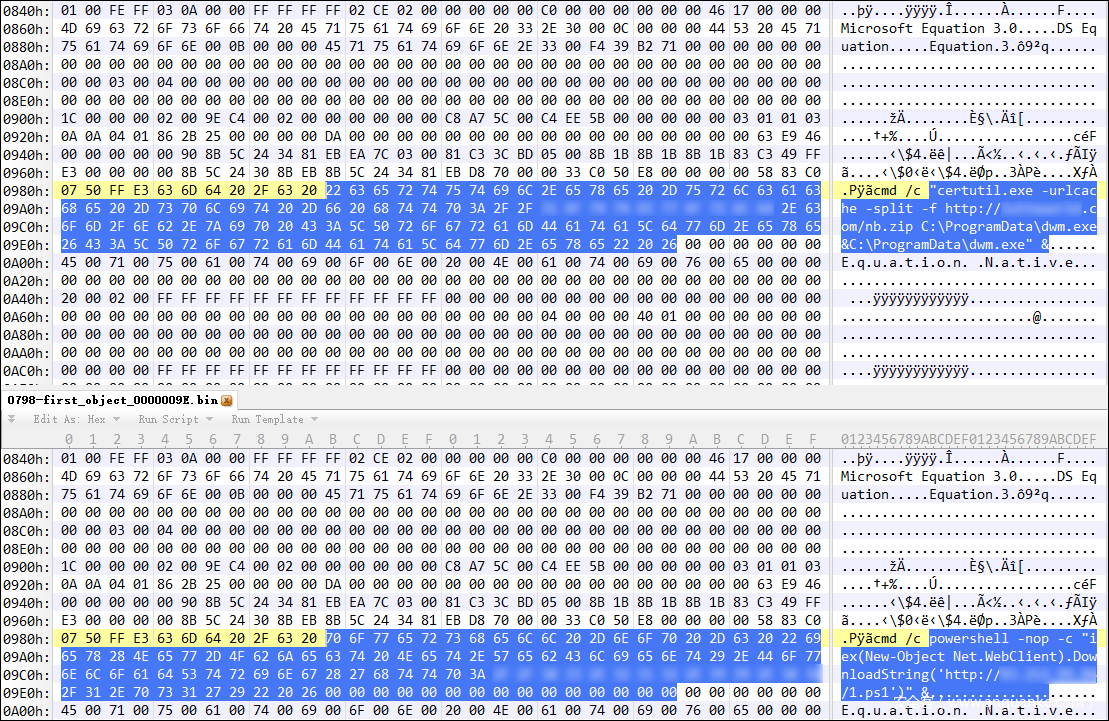1109x721 pixels.
Task: Select the 'powershell -nop -c' decoded text
Action: click(x=1001, y=638)
